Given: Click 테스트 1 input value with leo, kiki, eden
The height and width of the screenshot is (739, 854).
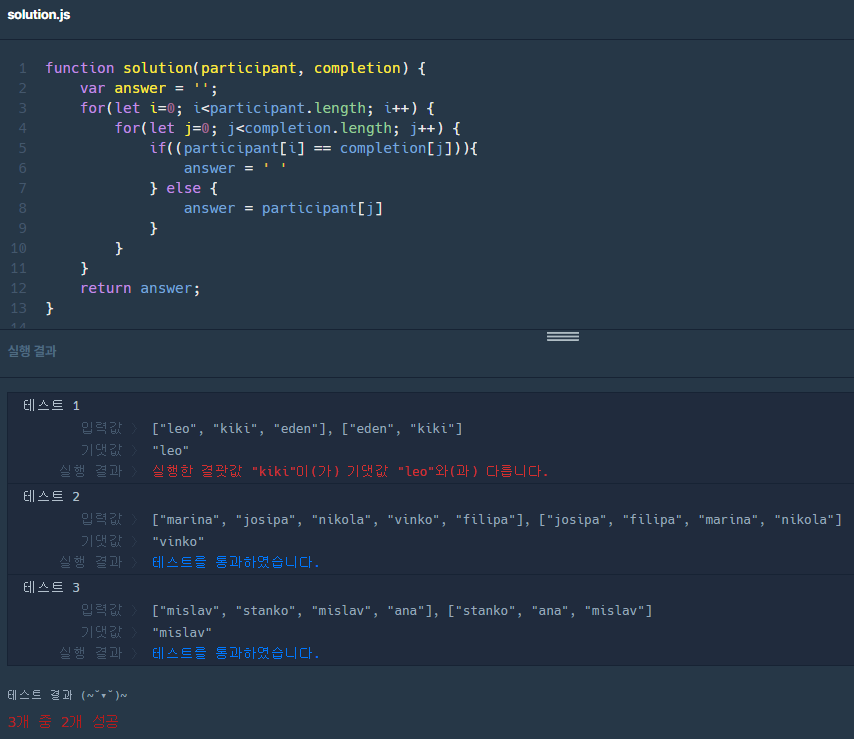Looking at the screenshot, I should pos(307,429).
